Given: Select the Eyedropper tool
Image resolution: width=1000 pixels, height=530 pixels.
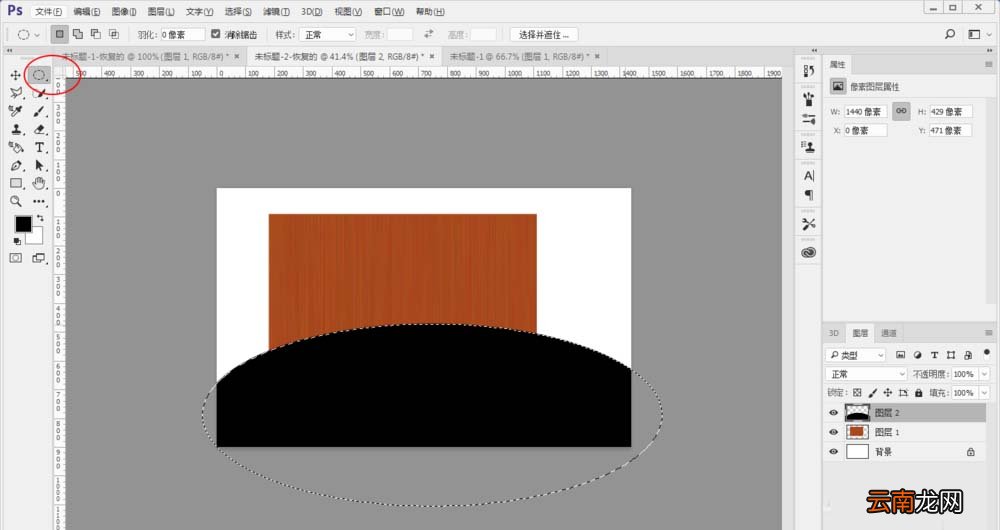Looking at the screenshot, I should [15, 111].
